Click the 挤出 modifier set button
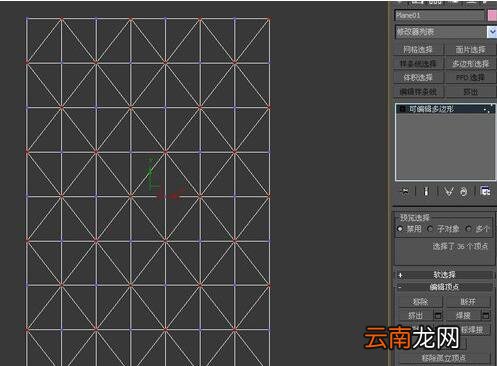The width and height of the screenshot is (497, 366). [x=470, y=92]
